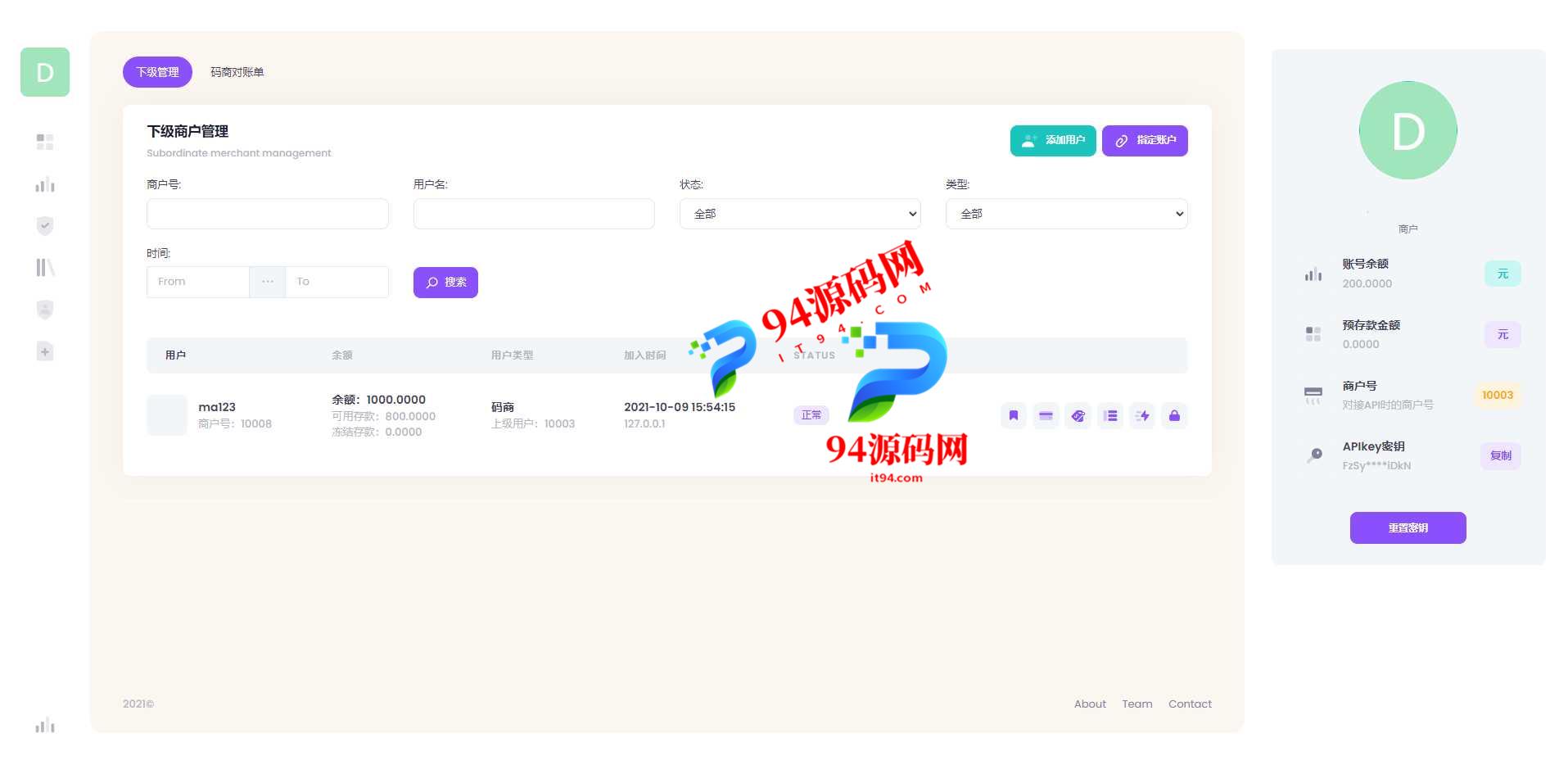Click the ma123 username
This screenshot has height=765, width=1568.
217,407
